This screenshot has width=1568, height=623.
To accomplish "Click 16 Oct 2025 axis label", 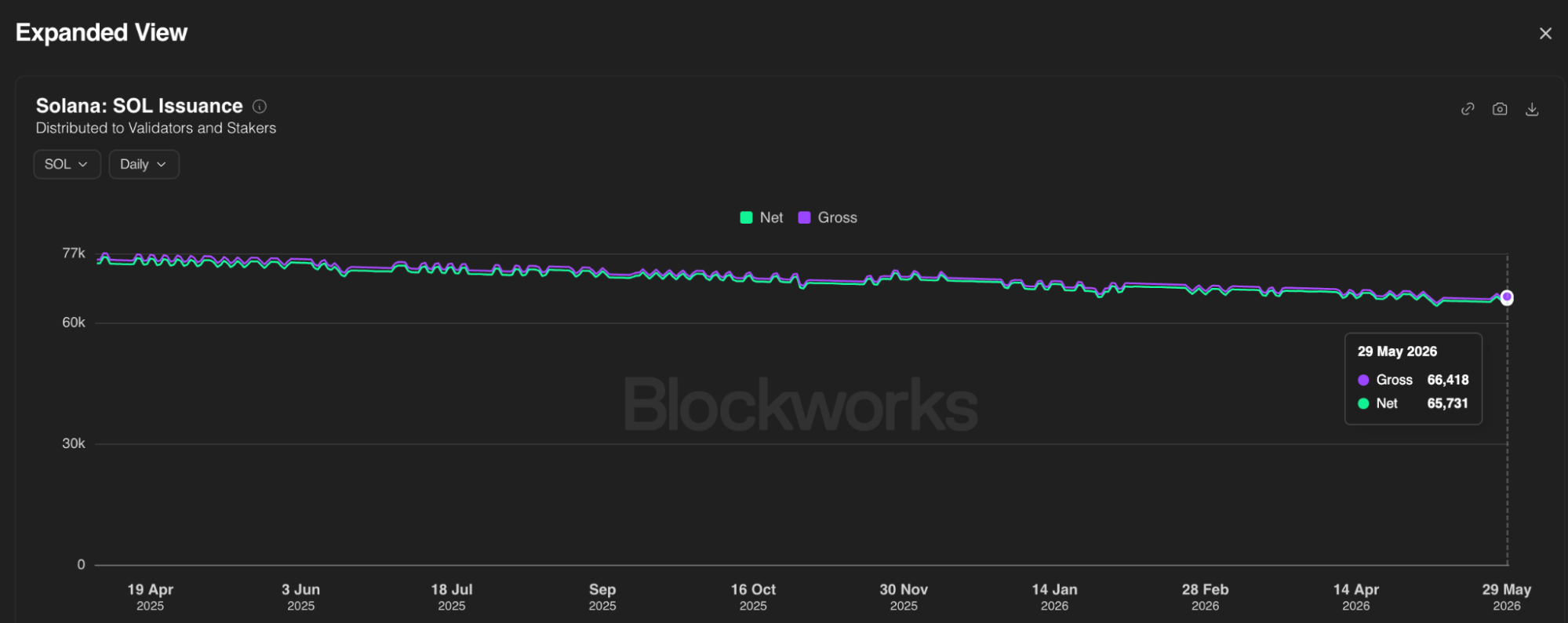I will pos(753,596).
